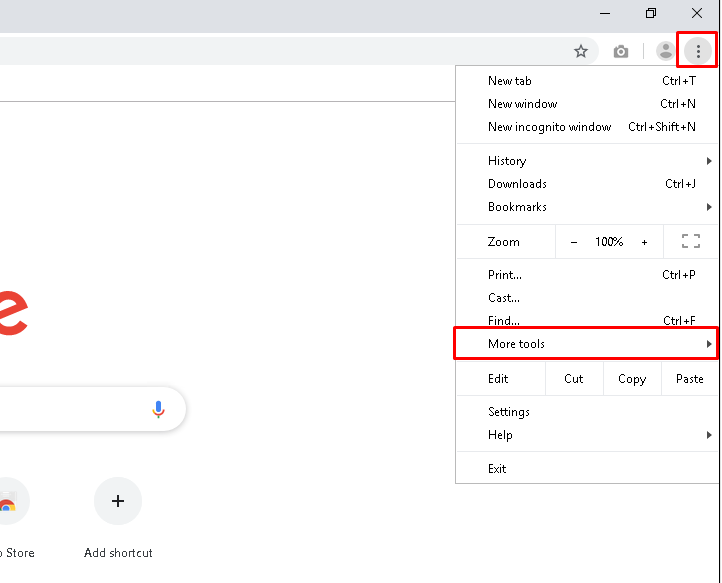Decrease zoom with the minus button

(x=574, y=242)
